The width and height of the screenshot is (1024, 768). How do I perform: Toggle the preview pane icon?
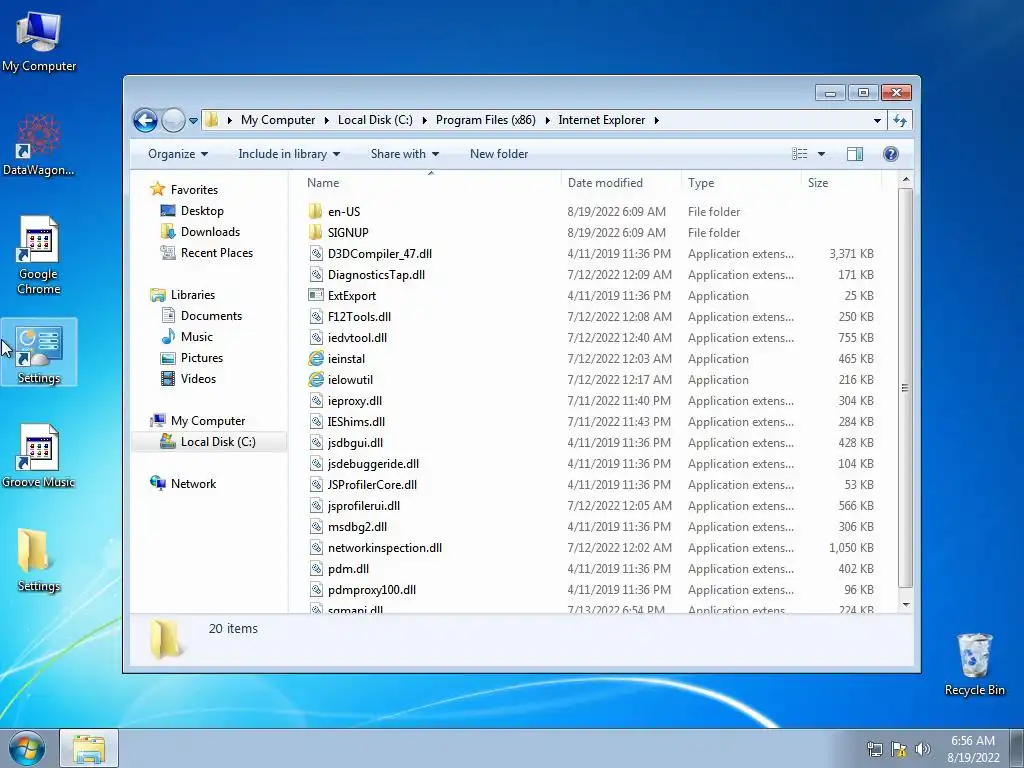pyautogui.click(x=854, y=154)
